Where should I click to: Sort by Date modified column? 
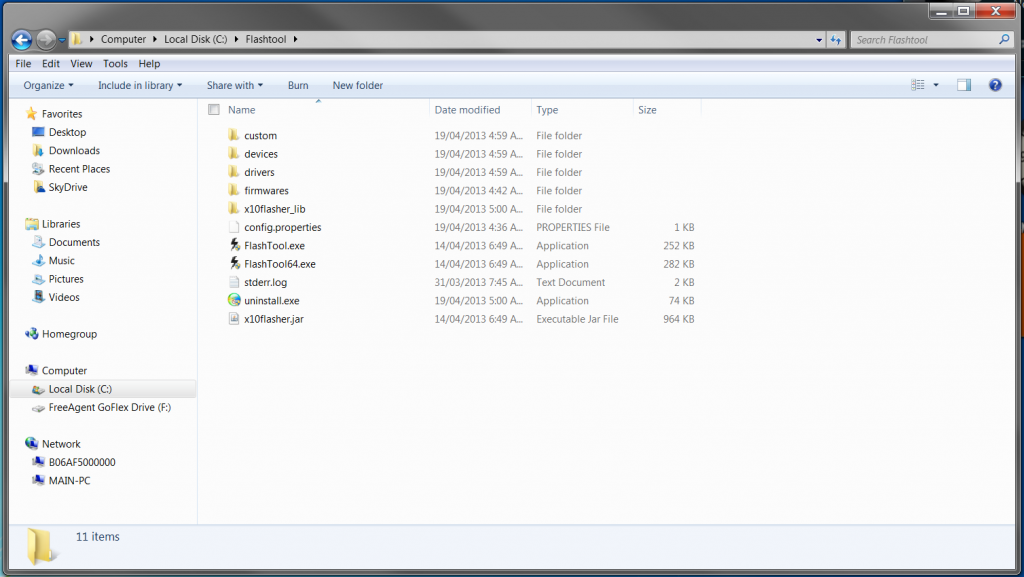[468, 110]
